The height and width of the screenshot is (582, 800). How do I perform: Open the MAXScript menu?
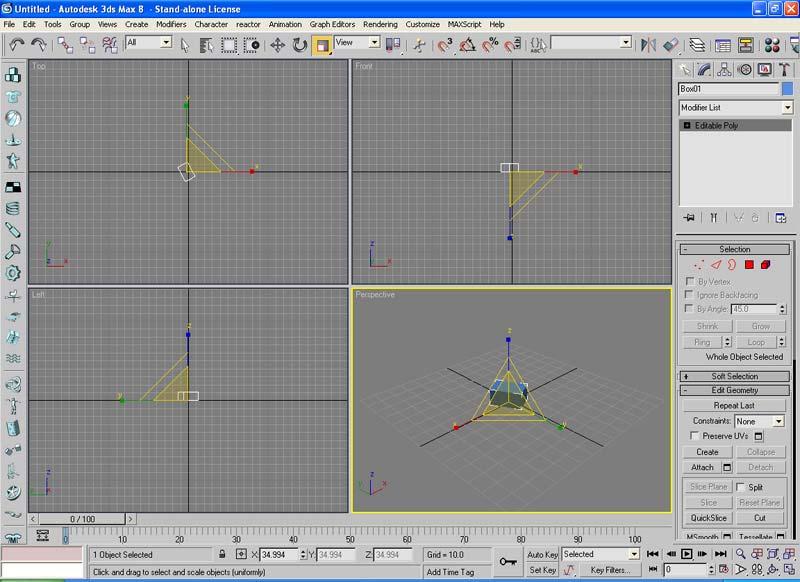pos(464,24)
